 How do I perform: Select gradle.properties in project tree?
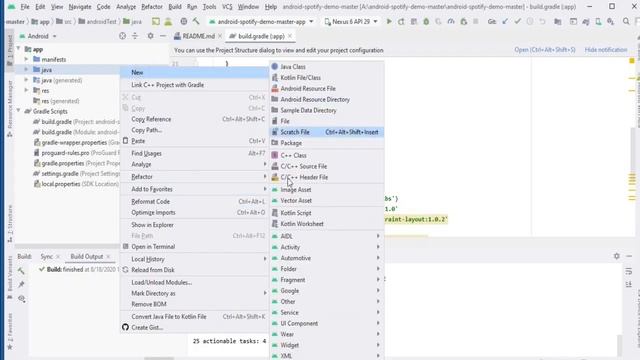tap(76, 163)
